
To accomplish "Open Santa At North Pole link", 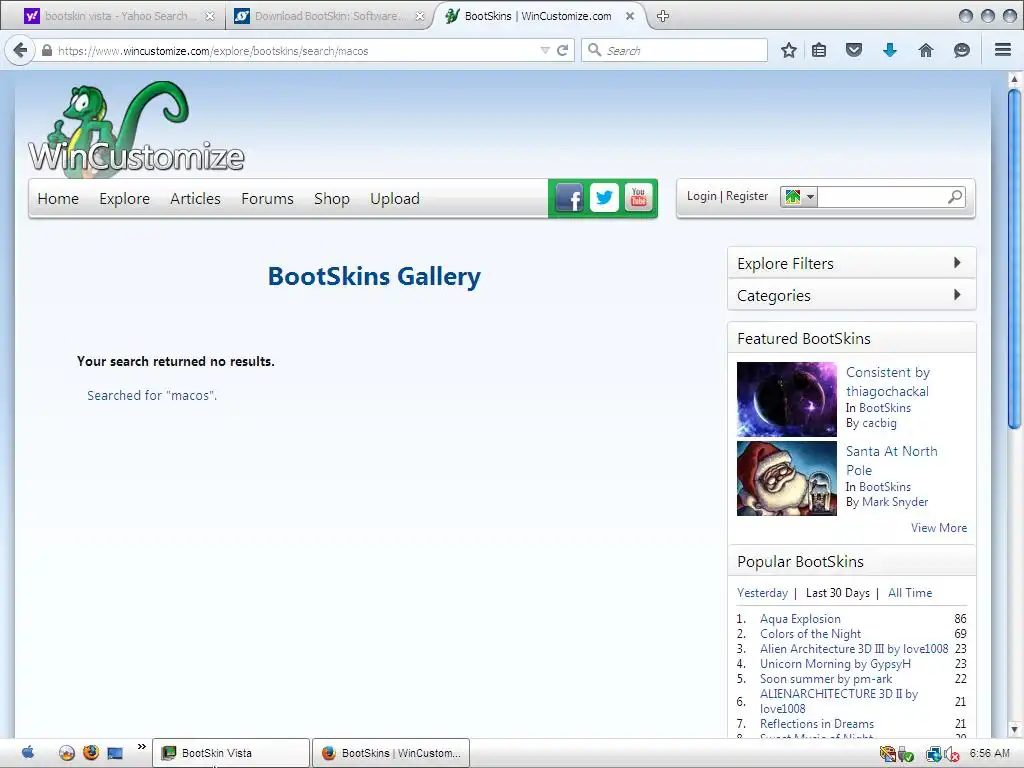I will [x=891, y=460].
